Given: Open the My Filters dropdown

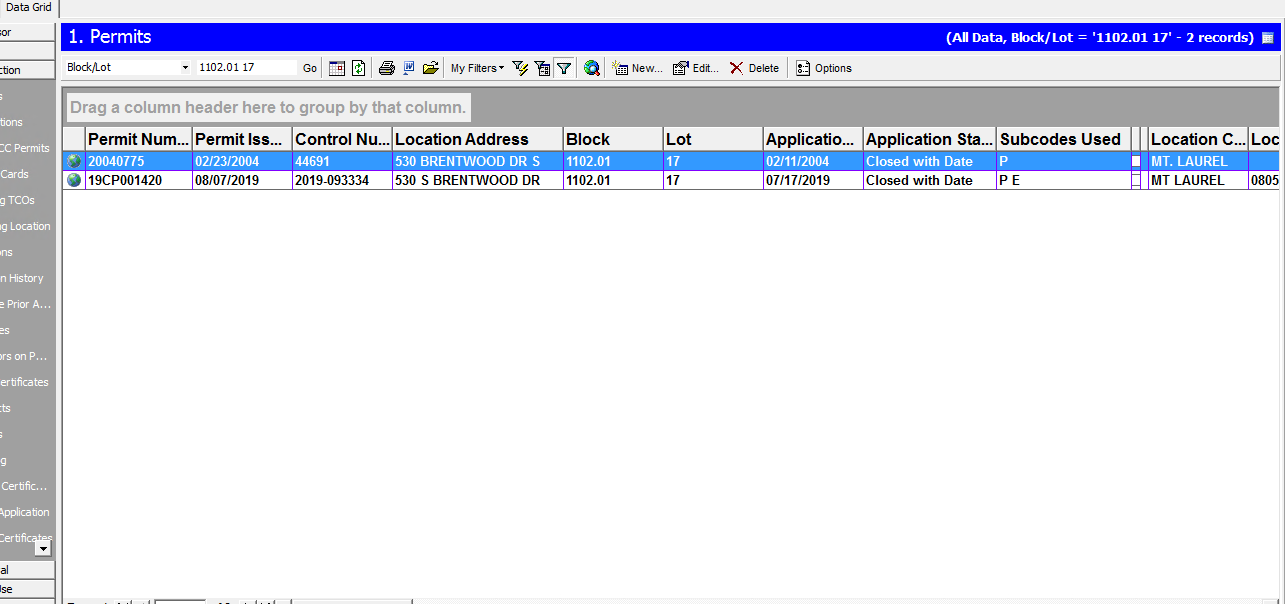Looking at the screenshot, I should click(477, 68).
